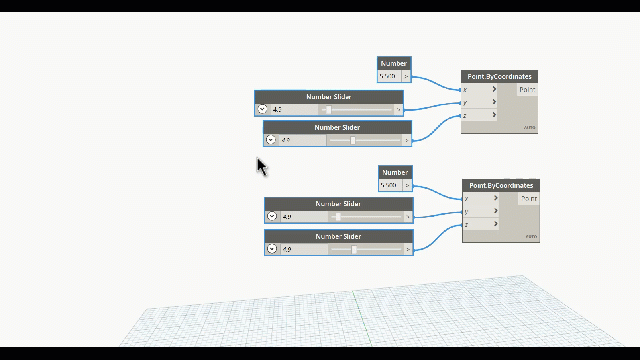Click Point output port of lower Point.ByCoordinates
The height and width of the screenshot is (360, 640).
pos(529,198)
